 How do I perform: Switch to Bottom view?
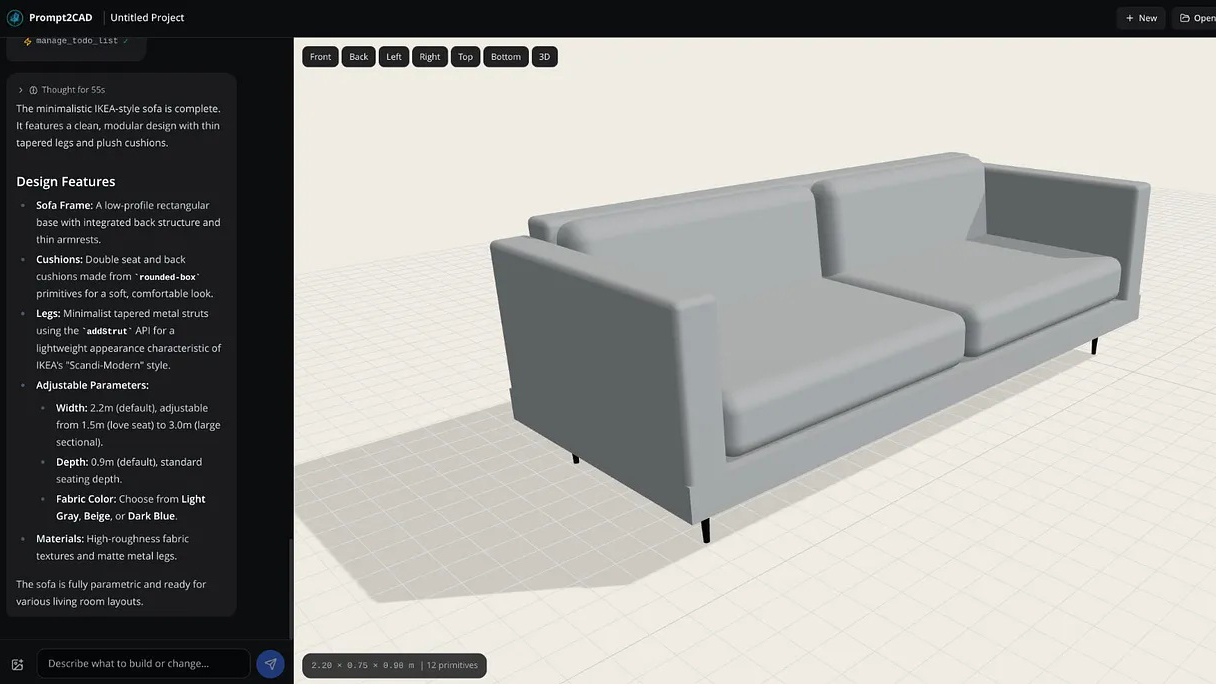coord(506,57)
